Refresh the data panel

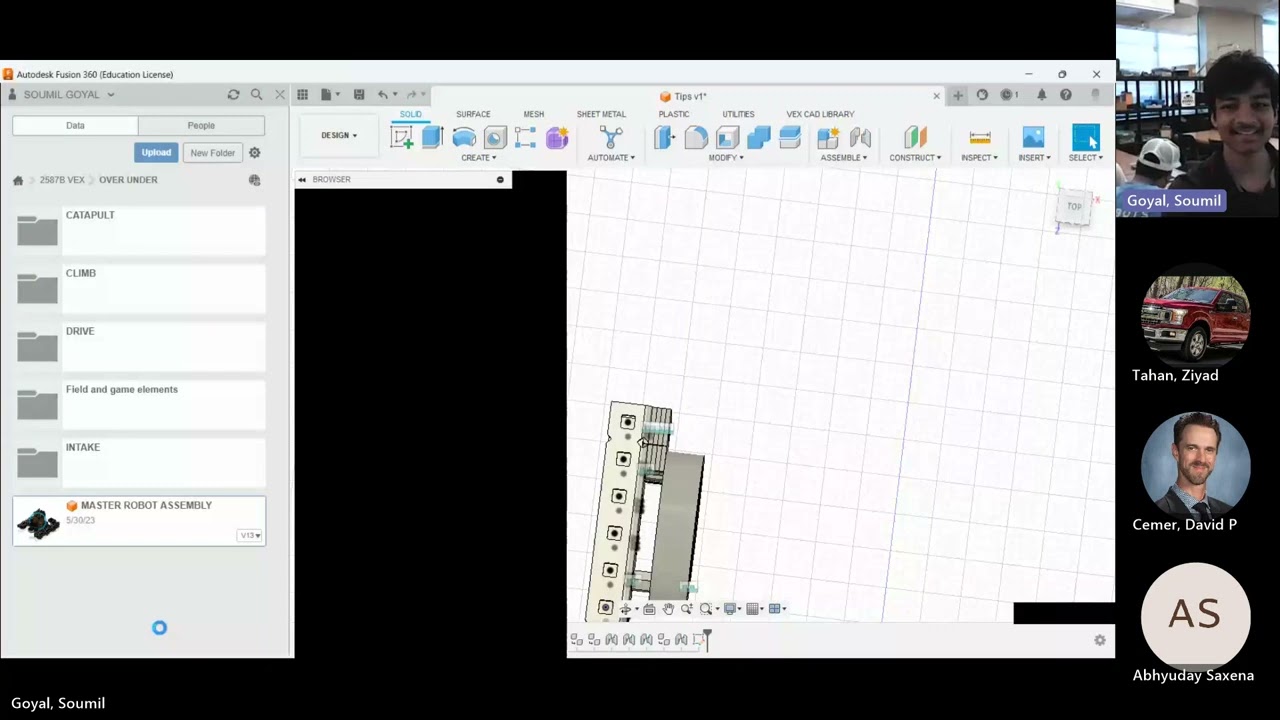[x=233, y=94]
